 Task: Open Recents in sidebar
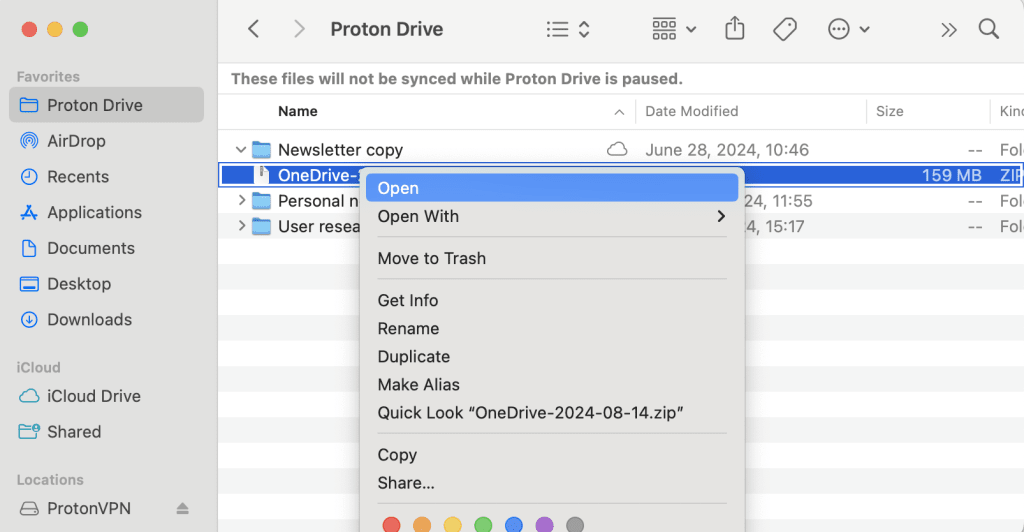pos(78,177)
